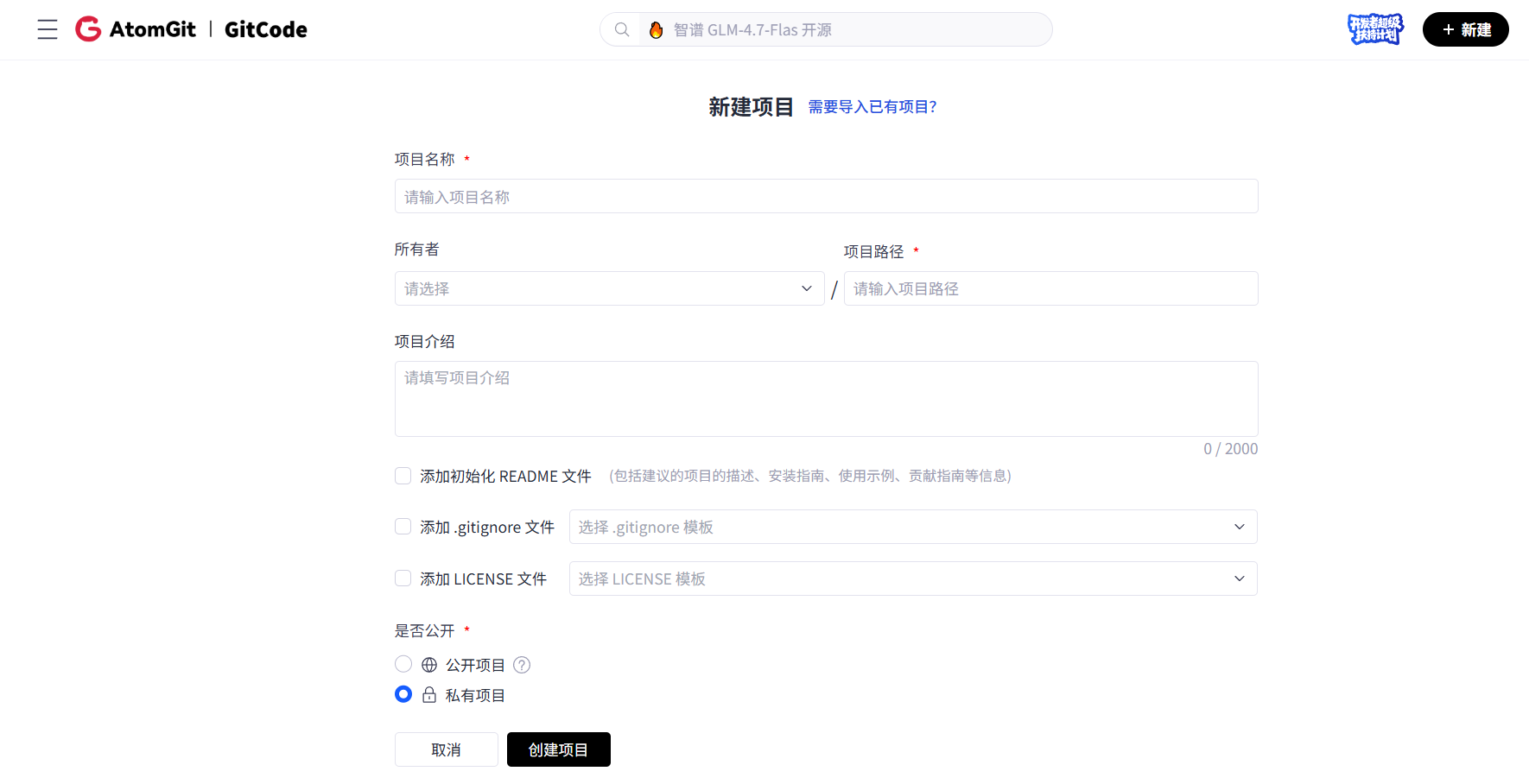This screenshot has height=784, width=1529.
Task: Open the blue promotional banner badge
Action: pyautogui.click(x=1376, y=29)
